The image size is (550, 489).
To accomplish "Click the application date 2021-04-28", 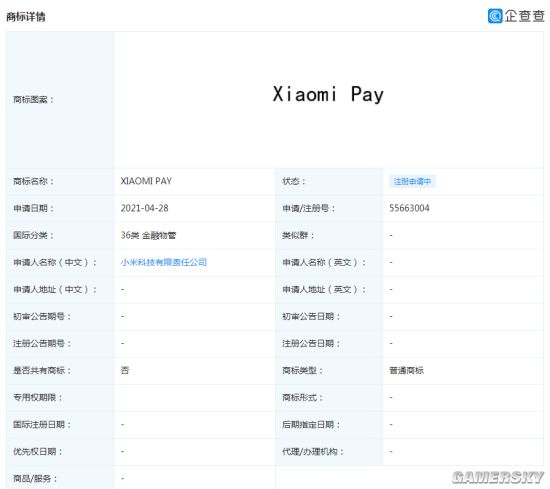I will [145, 208].
